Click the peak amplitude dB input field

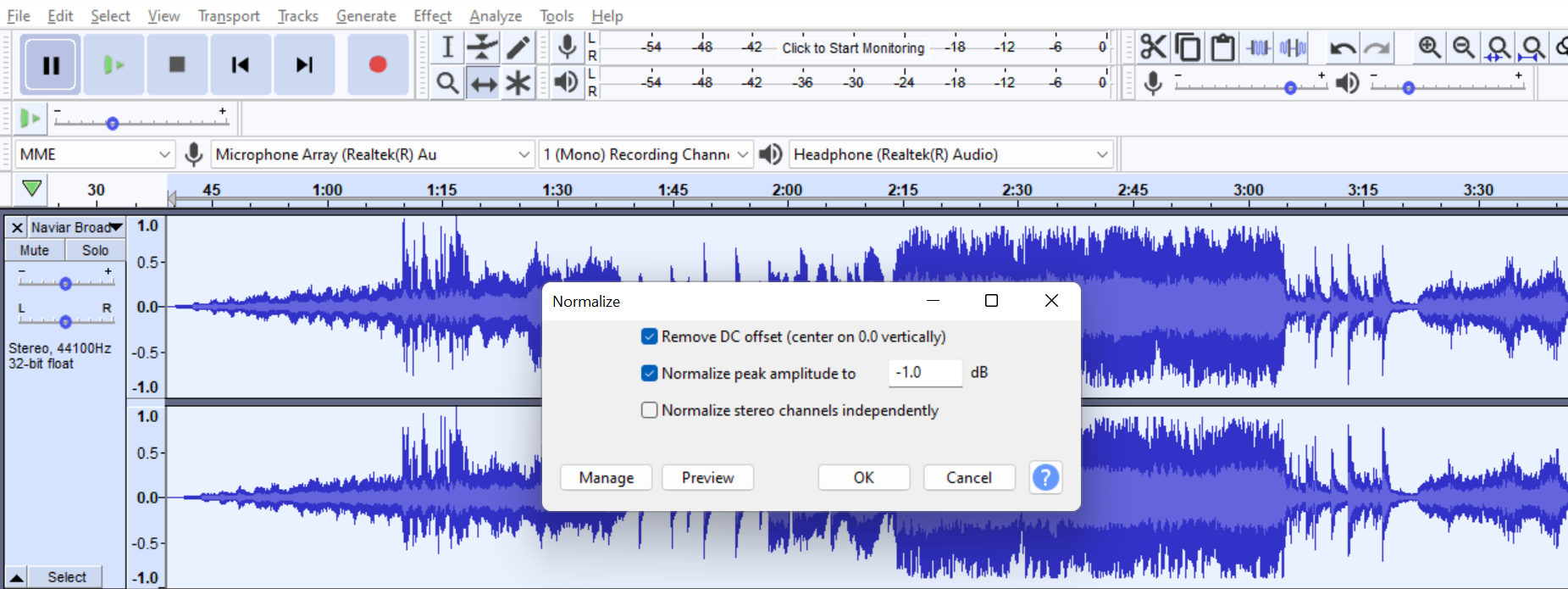(925, 372)
